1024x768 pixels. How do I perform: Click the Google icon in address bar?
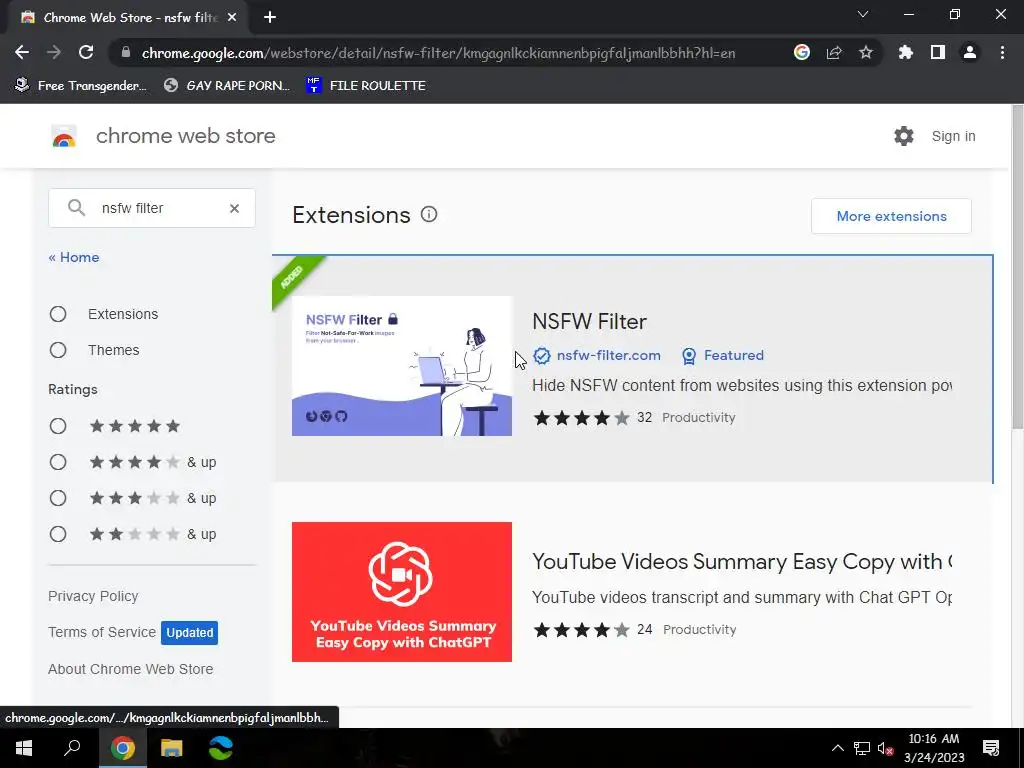[801, 52]
